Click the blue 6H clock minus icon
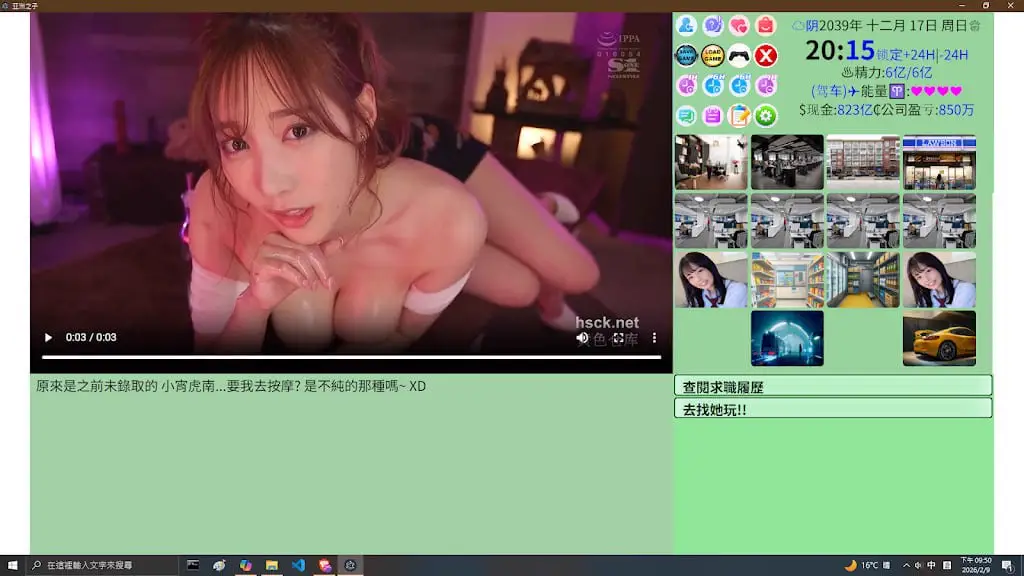The height and width of the screenshot is (576, 1024). point(739,86)
